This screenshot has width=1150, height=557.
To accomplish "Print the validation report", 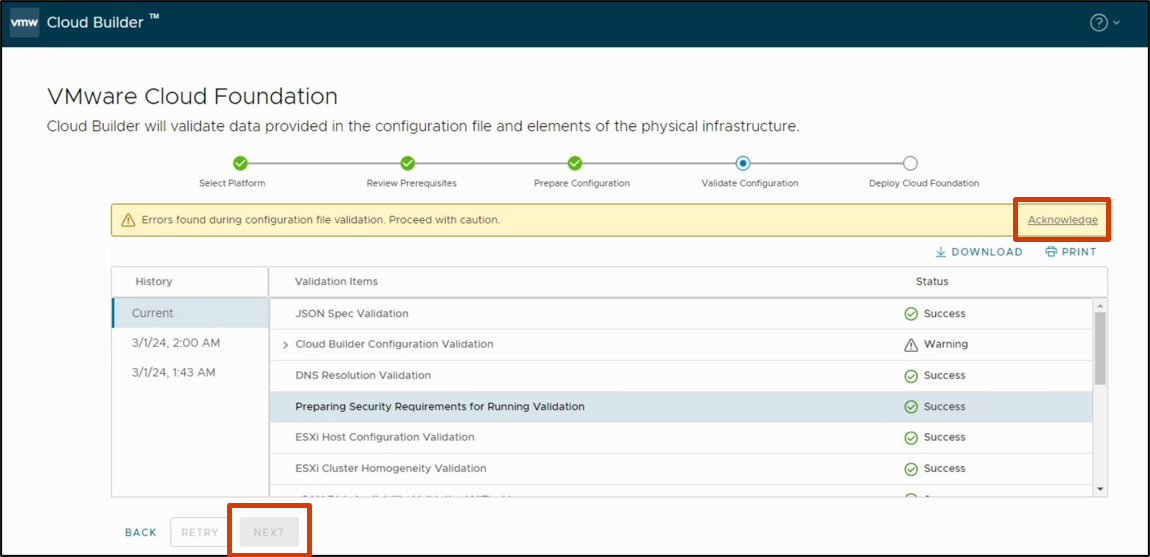I will pos(1071,252).
